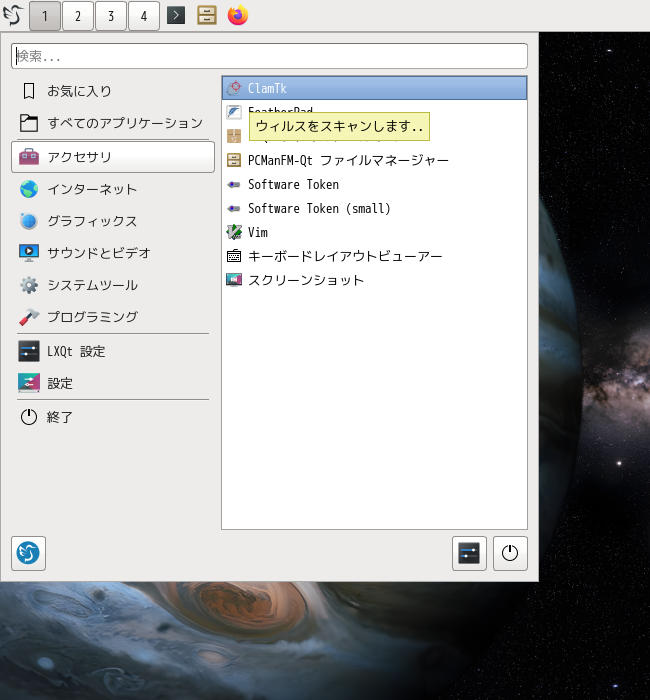Expand the LXQt settings (LXQt 設定) submenu
The height and width of the screenshot is (700, 650).
point(76,351)
